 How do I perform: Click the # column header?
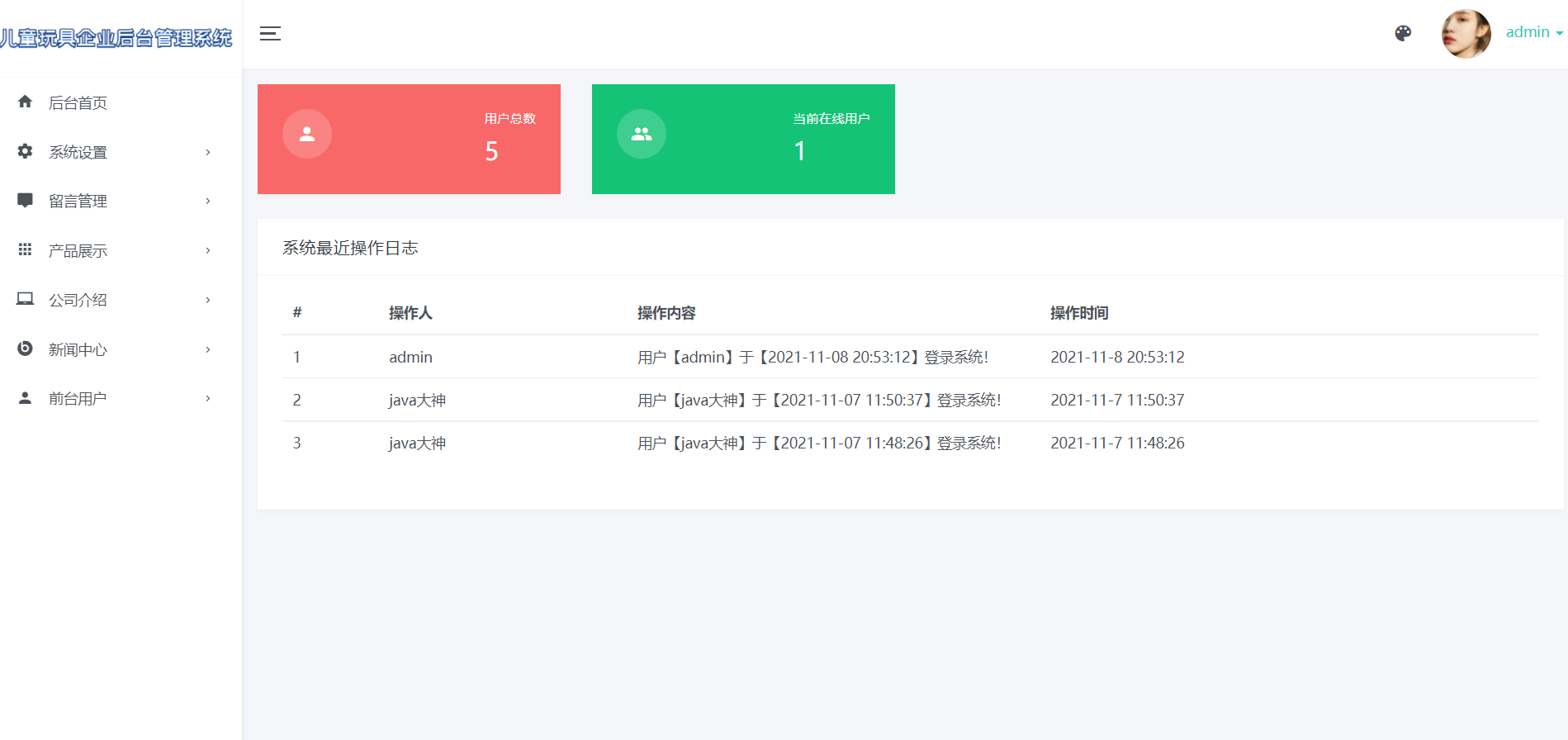click(297, 312)
